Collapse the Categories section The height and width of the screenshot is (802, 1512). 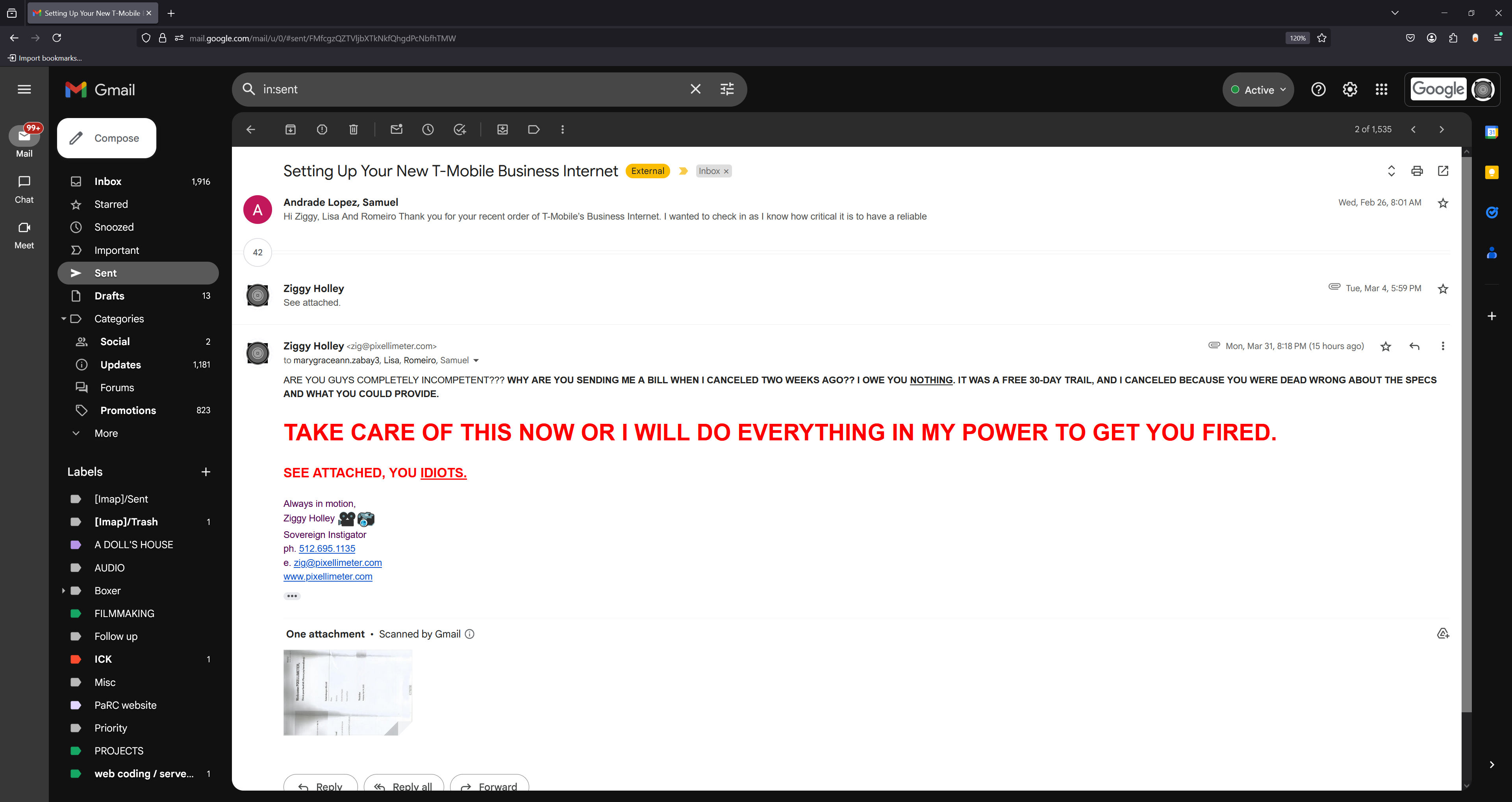tap(63, 319)
